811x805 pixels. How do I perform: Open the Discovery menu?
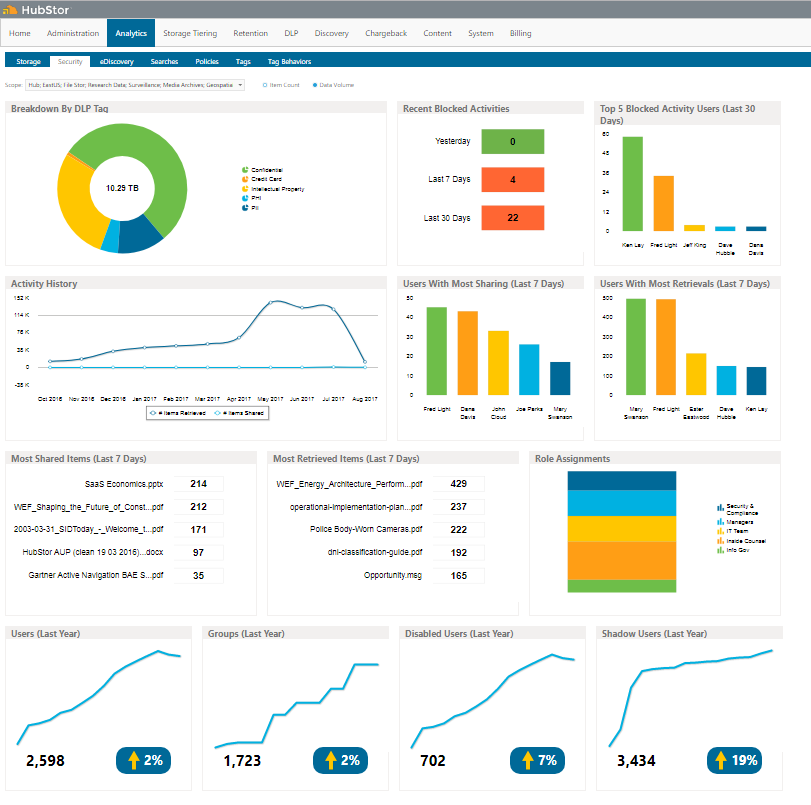pos(332,33)
